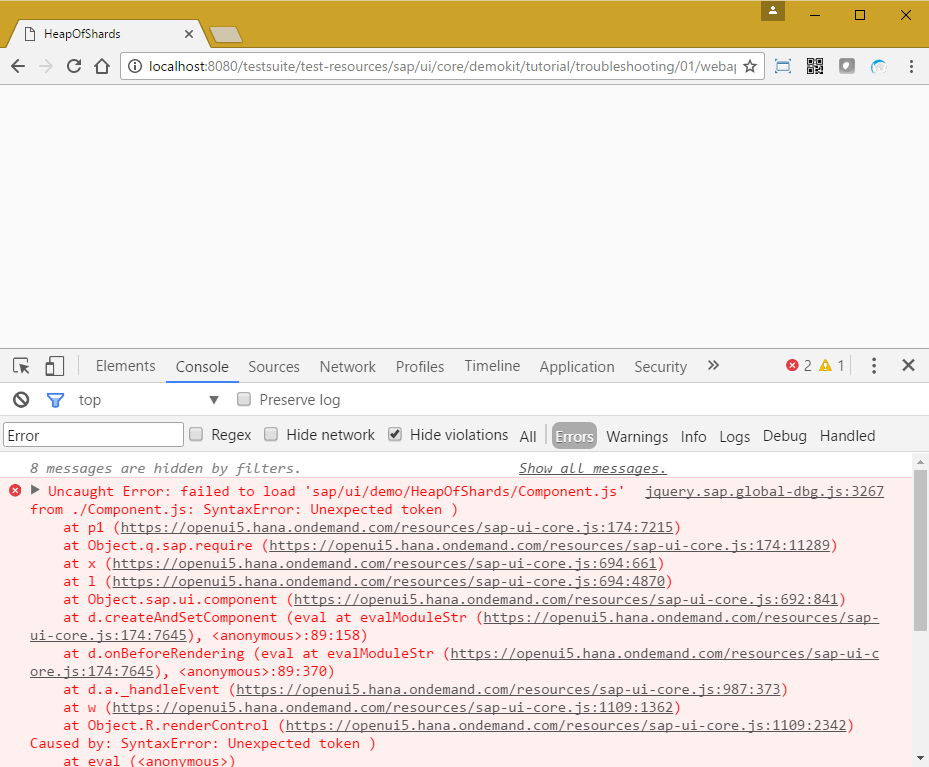The height and width of the screenshot is (767, 929).
Task: Expand the Uncaught Error stack triangle
Action: 35,490
